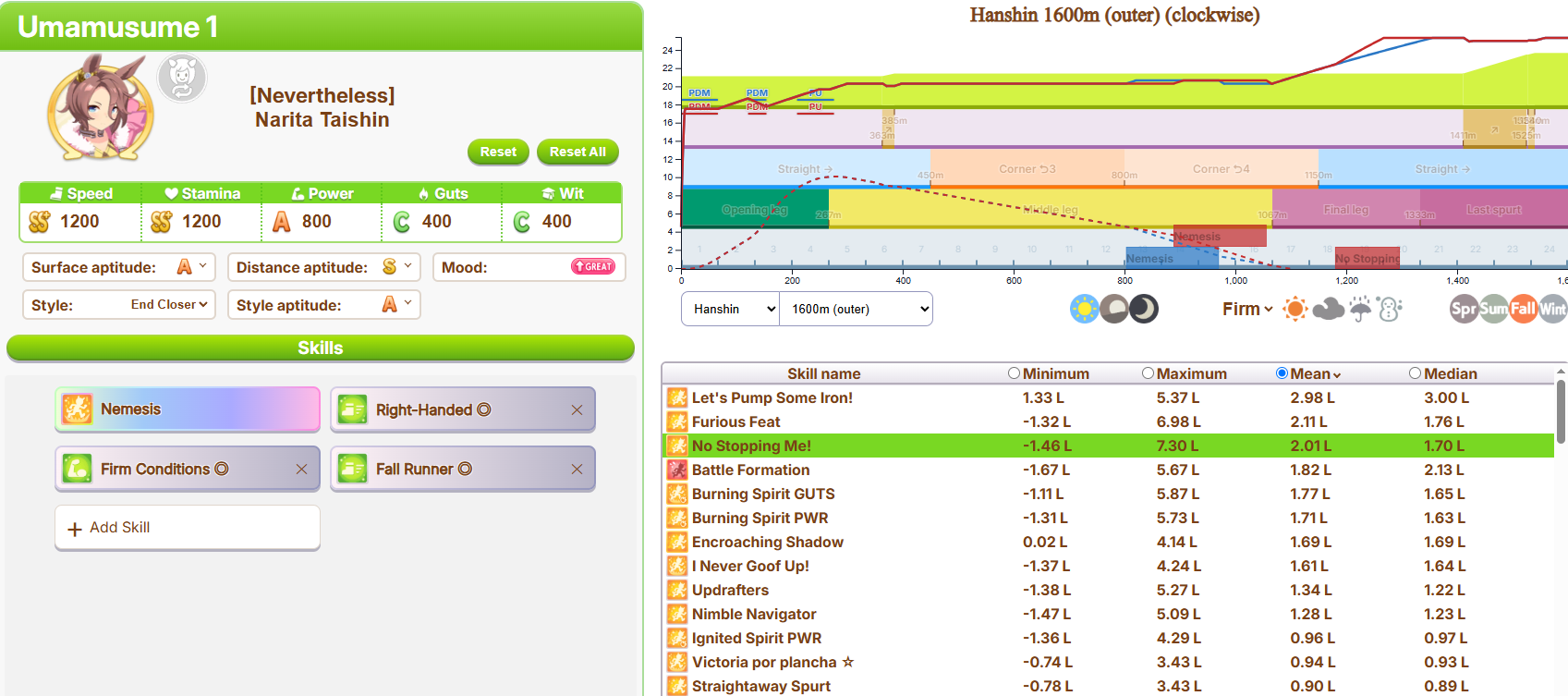Select the Burning Spirit GUTS skill row
This screenshot has width=1568, height=696.
[1108, 494]
